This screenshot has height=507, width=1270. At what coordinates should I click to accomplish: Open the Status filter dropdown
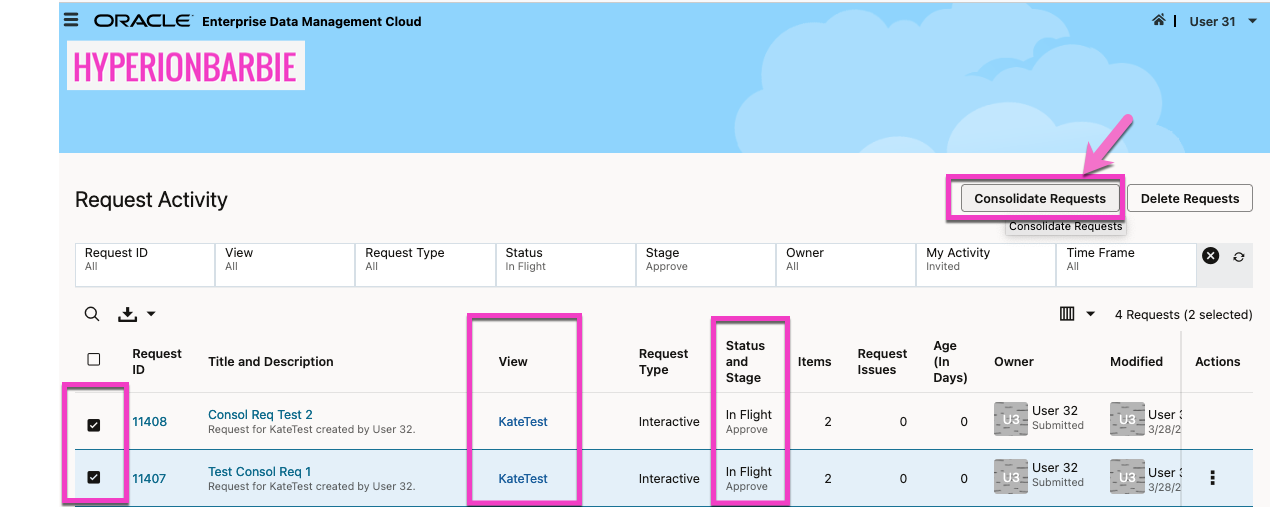tap(564, 260)
